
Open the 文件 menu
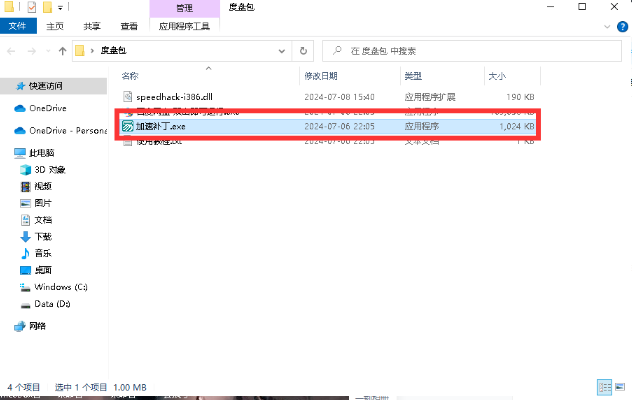[17, 28]
